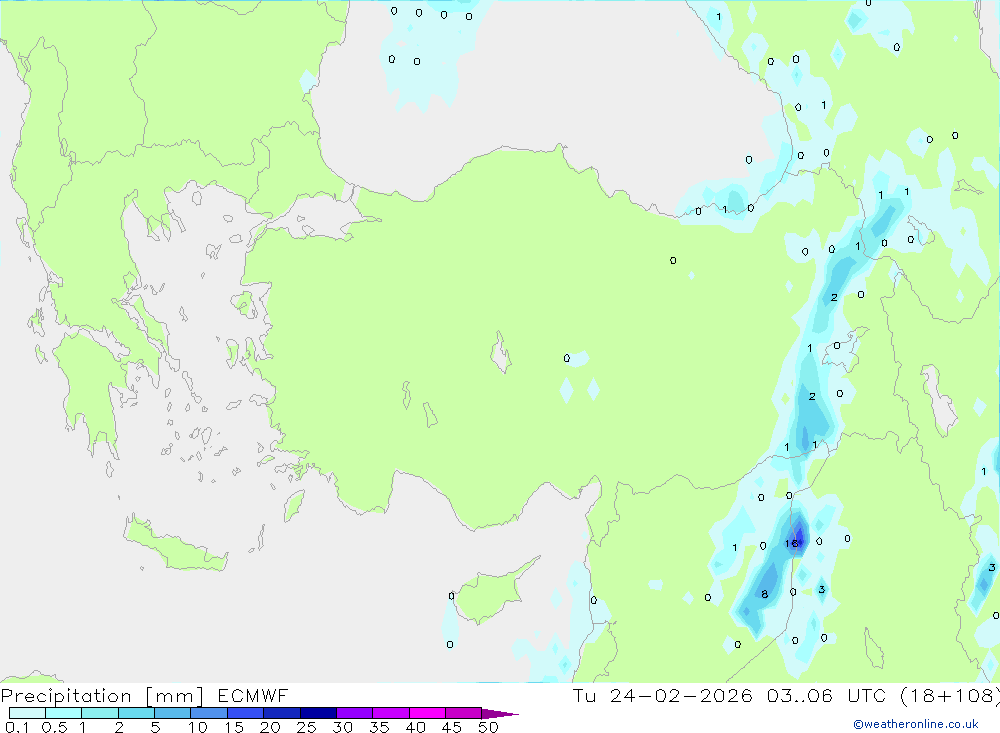Click the '(18+108)' forecast offset text
The width and height of the screenshot is (1000, 733).
tap(950, 695)
